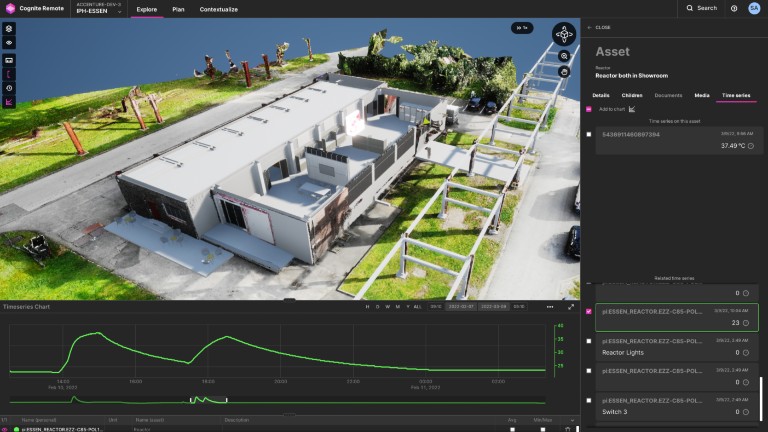This screenshot has width=768, height=432.
Task: Click the round icon below the zoom magnifier
Action: coord(564,72)
